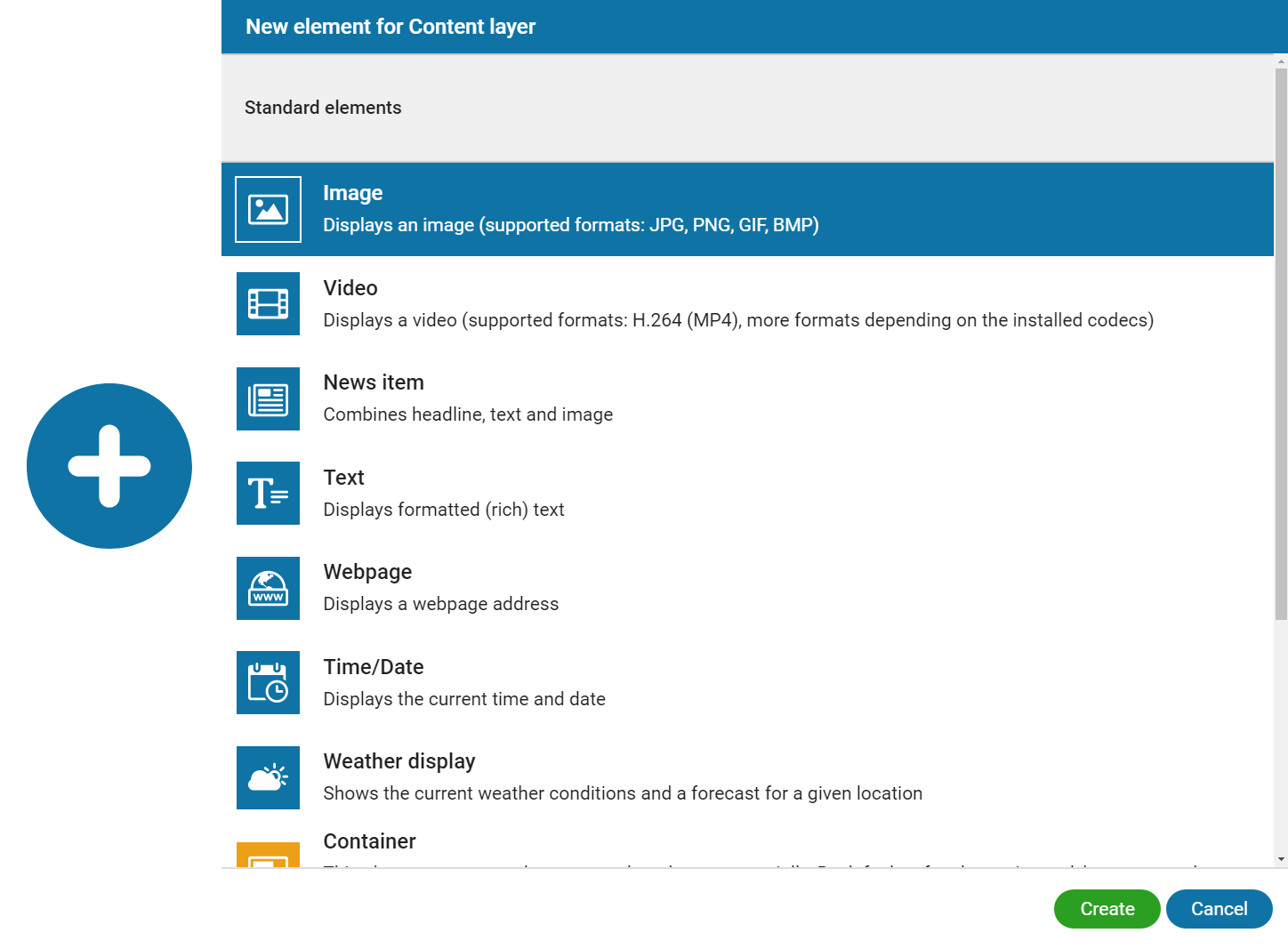1288x949 pixels.
Task: Click the News item newspaper icon
Action: tap(268, 398)
